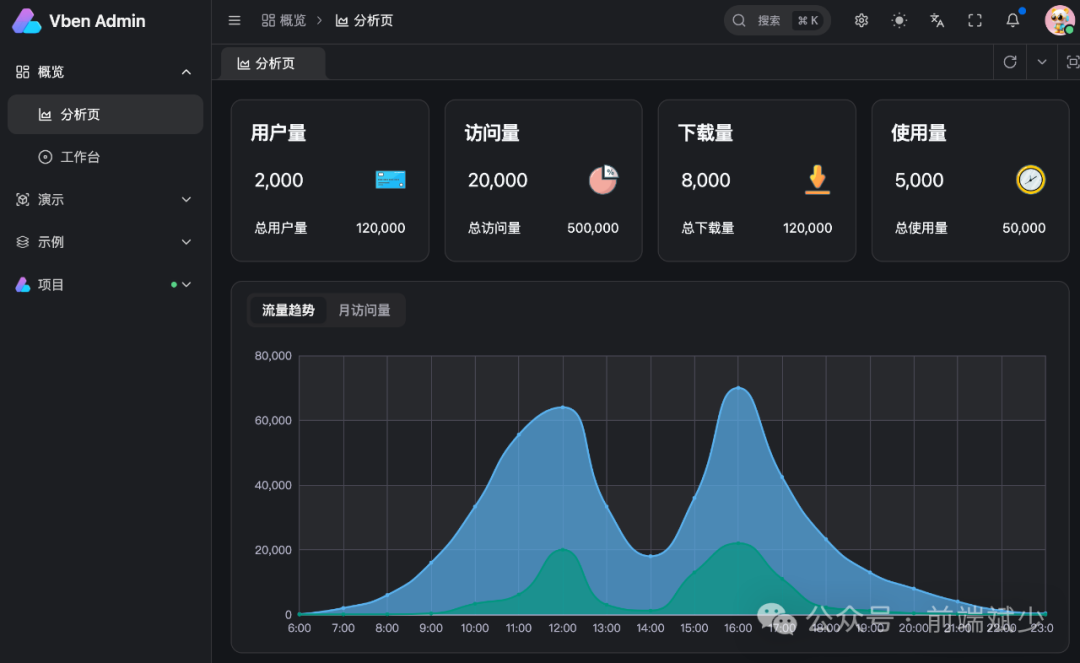The image size is (1080, 663).
Task: Open the tab actions dropdown chevron
Action: coord(1041,61)
